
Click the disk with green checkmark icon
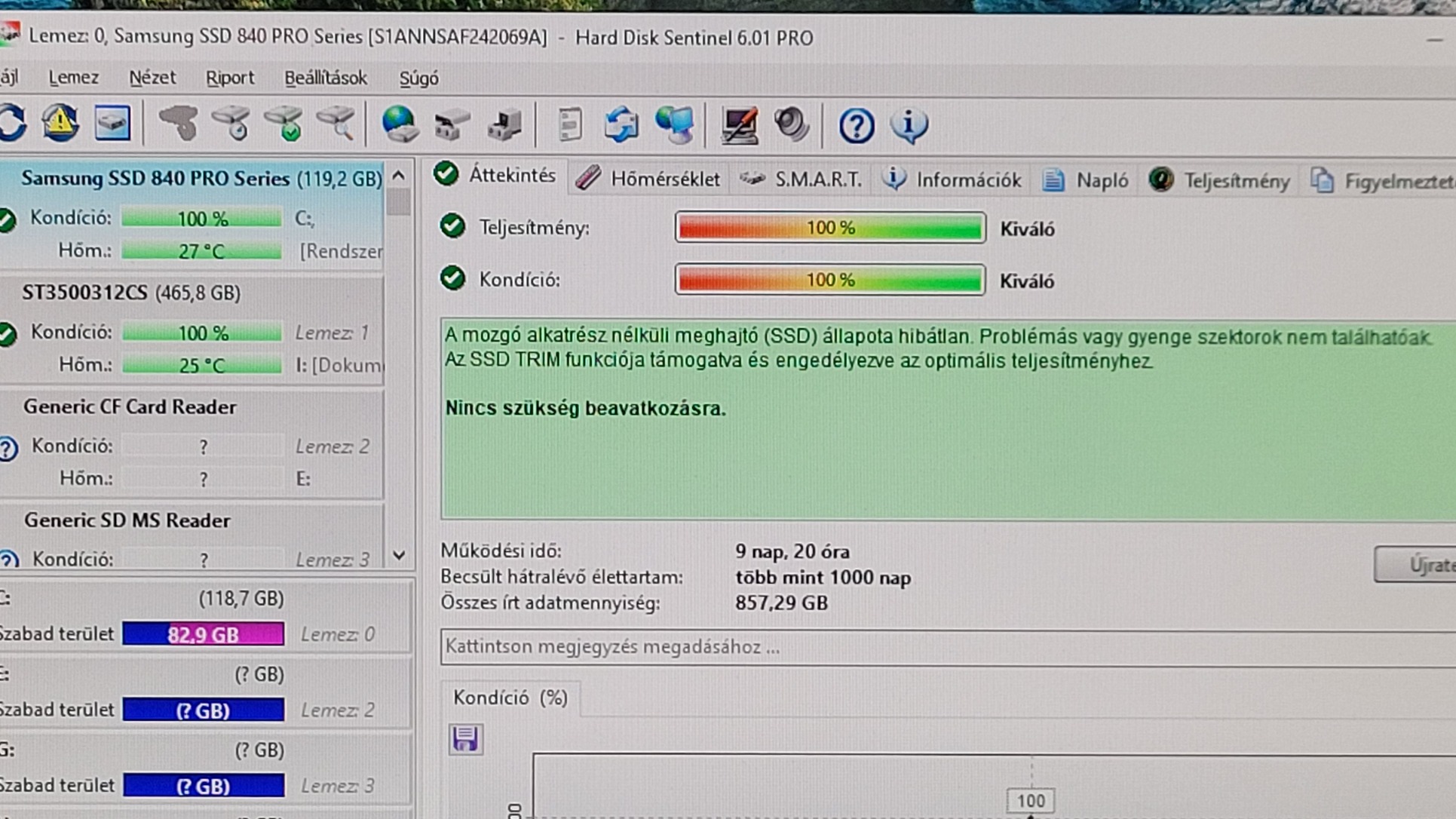coord(284,124)
